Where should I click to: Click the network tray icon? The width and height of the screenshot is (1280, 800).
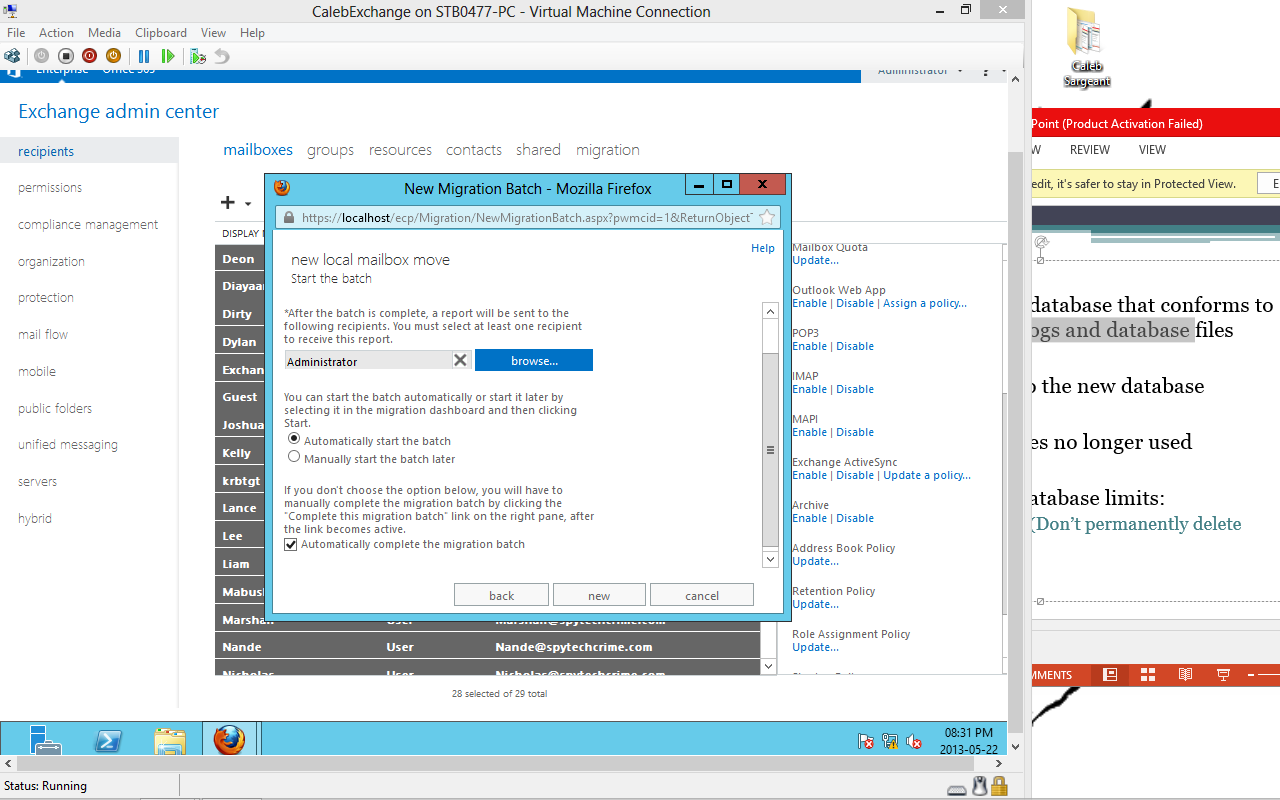click(890, 741)
